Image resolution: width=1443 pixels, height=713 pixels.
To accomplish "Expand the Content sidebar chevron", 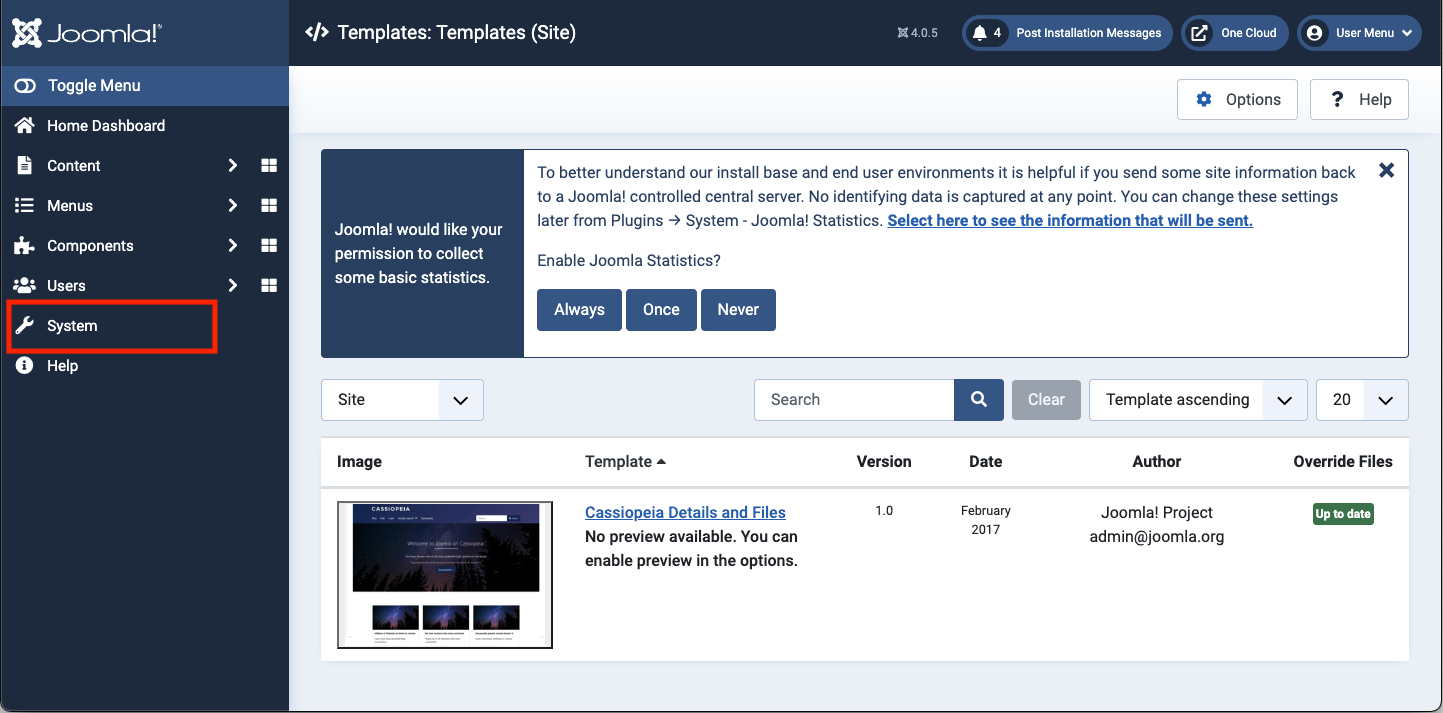I will [232, 165].
